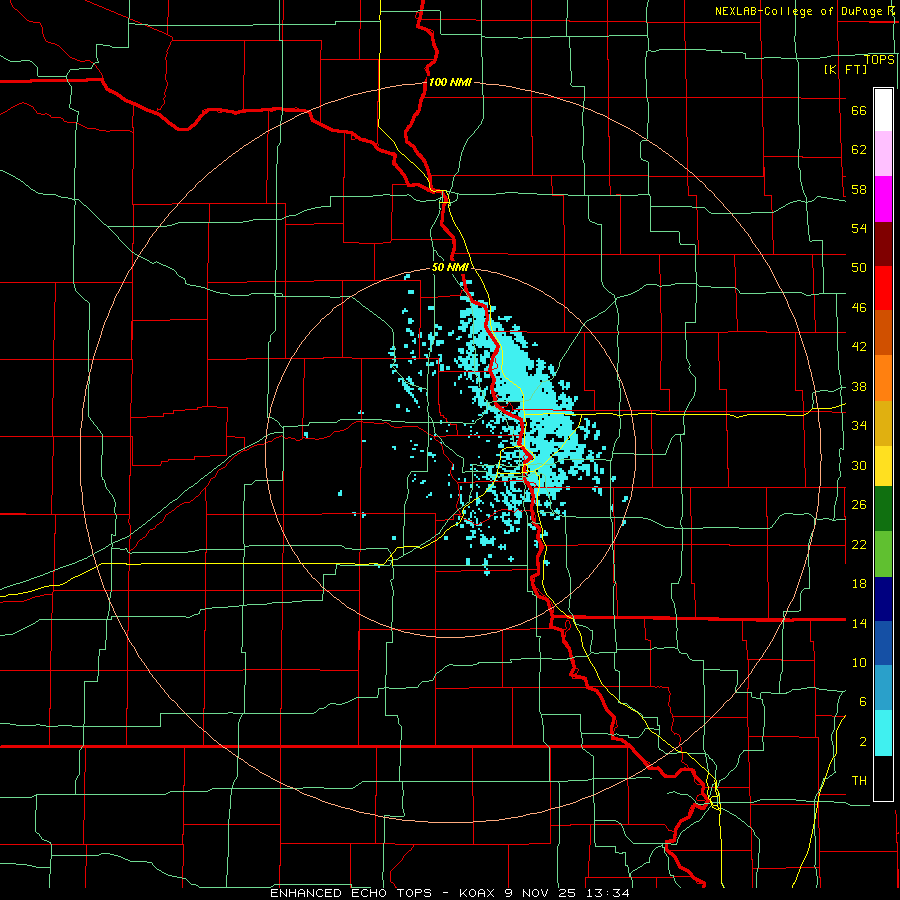Click the '50 NMI' range ring label
Image resolution: width=900 pixels, height=900 pixels.
tap(450, 267)
